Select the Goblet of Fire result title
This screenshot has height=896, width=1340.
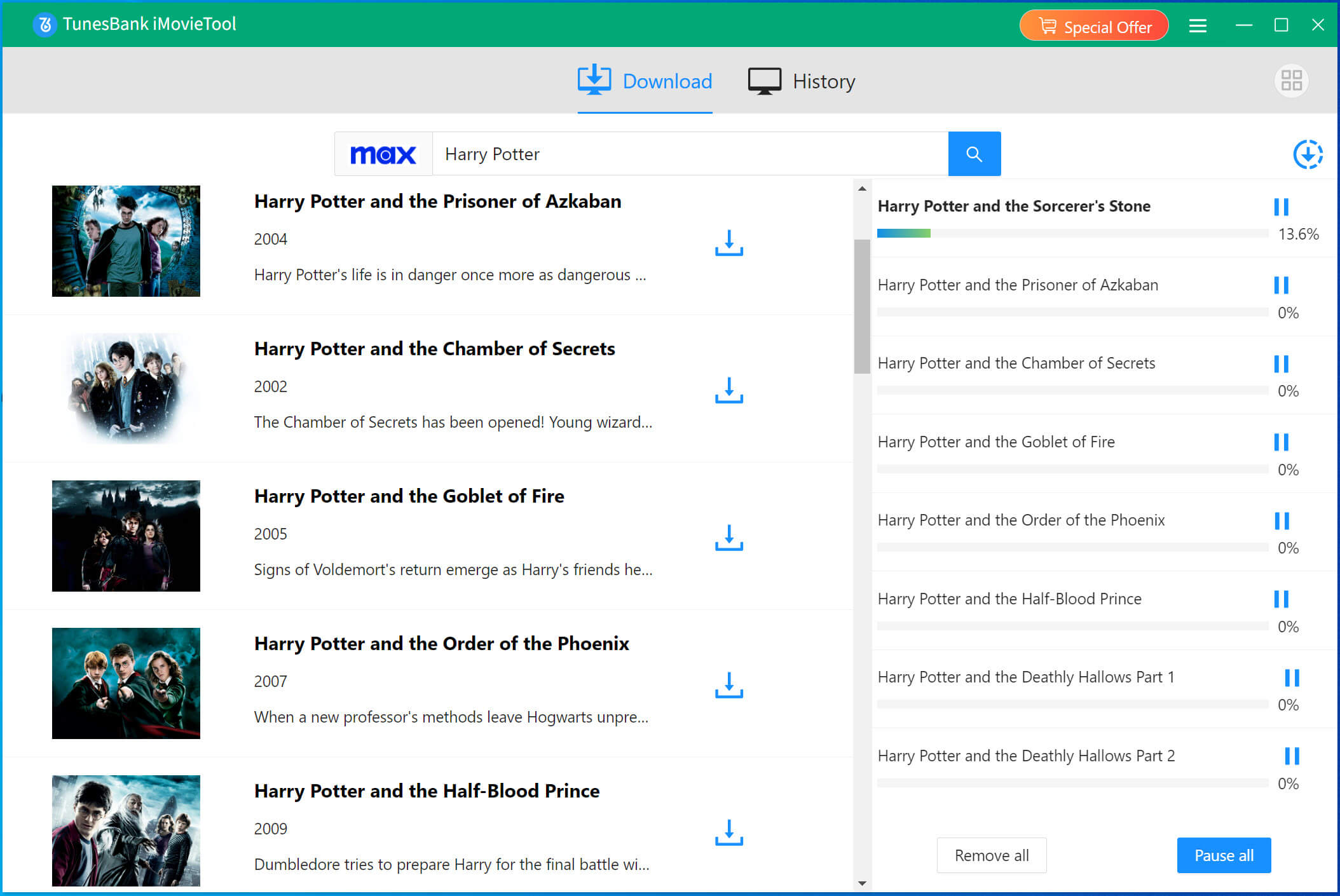pos(409,496)
